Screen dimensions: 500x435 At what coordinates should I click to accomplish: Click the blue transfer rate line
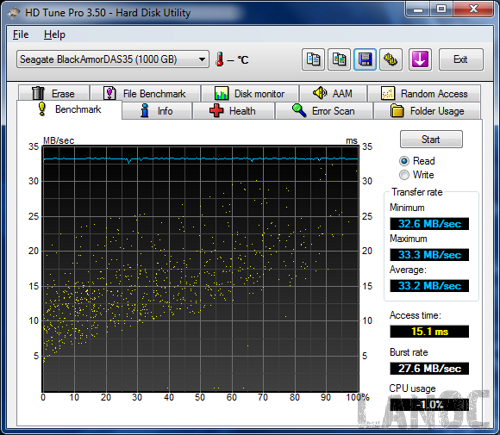click(200, 159)
